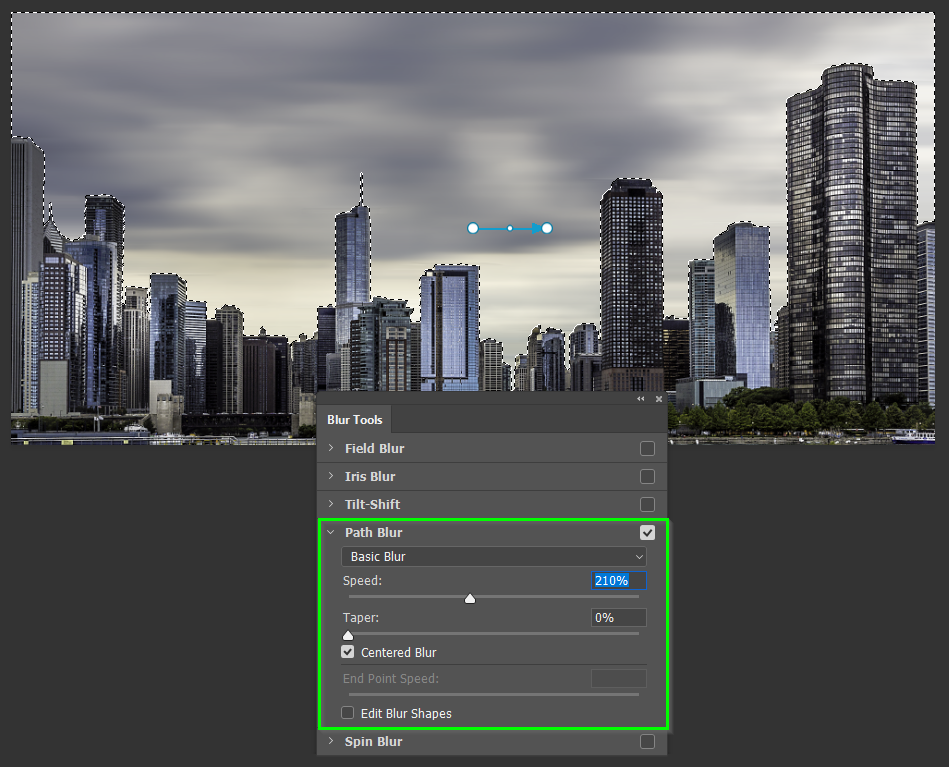This screenshot has height=767, width=949.
Task: Expand the Field Blur section
Action: click(x=331, y=448)
